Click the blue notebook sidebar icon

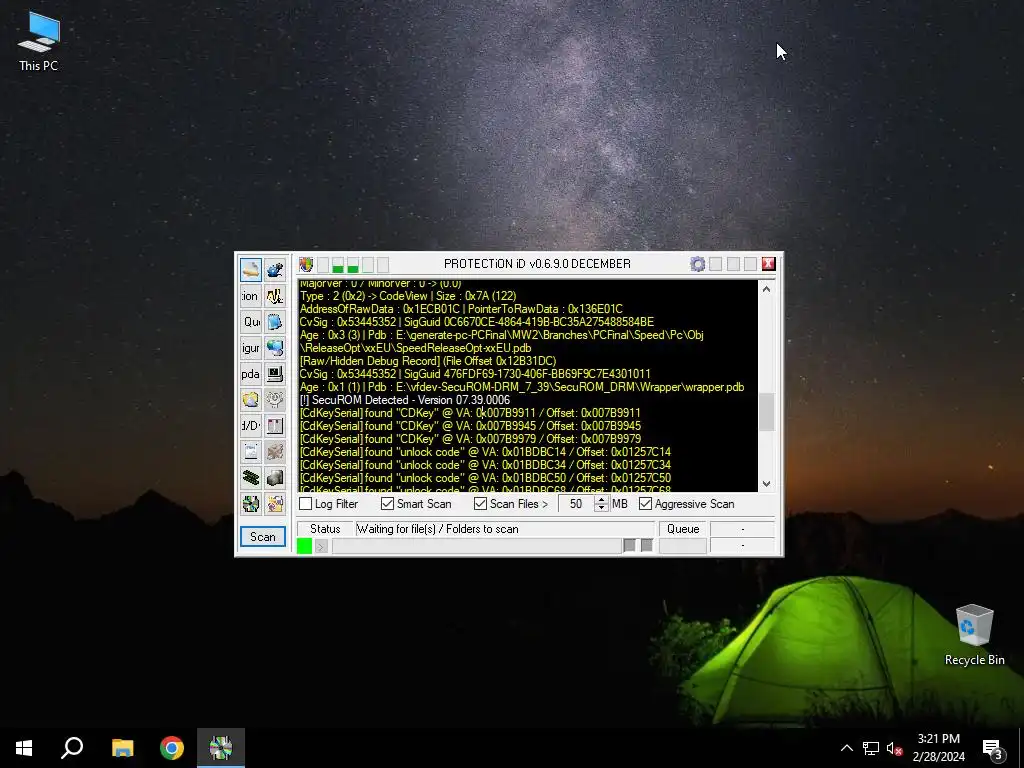pyautogui.click(x=275, y=322)
